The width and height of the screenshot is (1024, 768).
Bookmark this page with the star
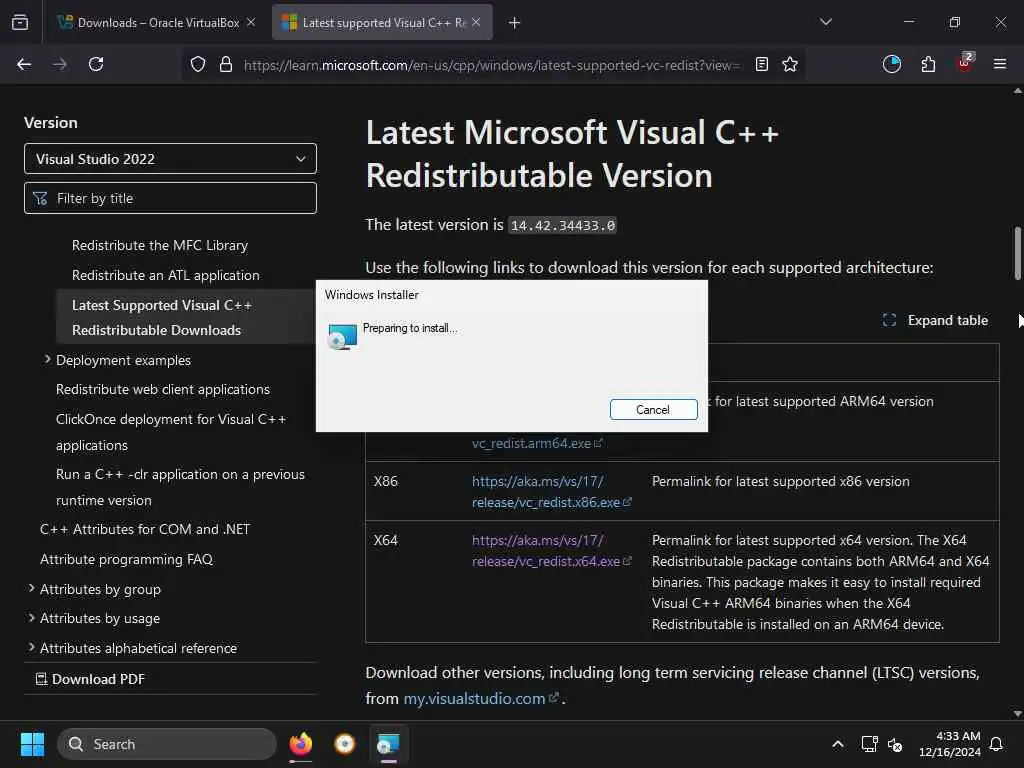(x=790, y=64)
